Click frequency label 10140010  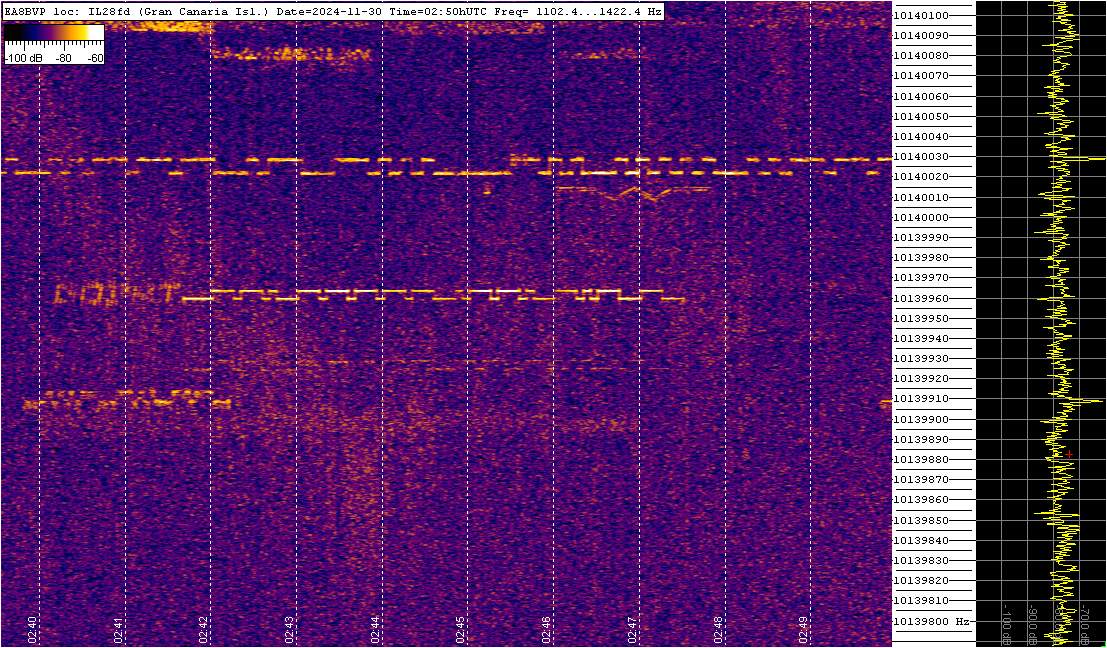click(x=921, y=197)
